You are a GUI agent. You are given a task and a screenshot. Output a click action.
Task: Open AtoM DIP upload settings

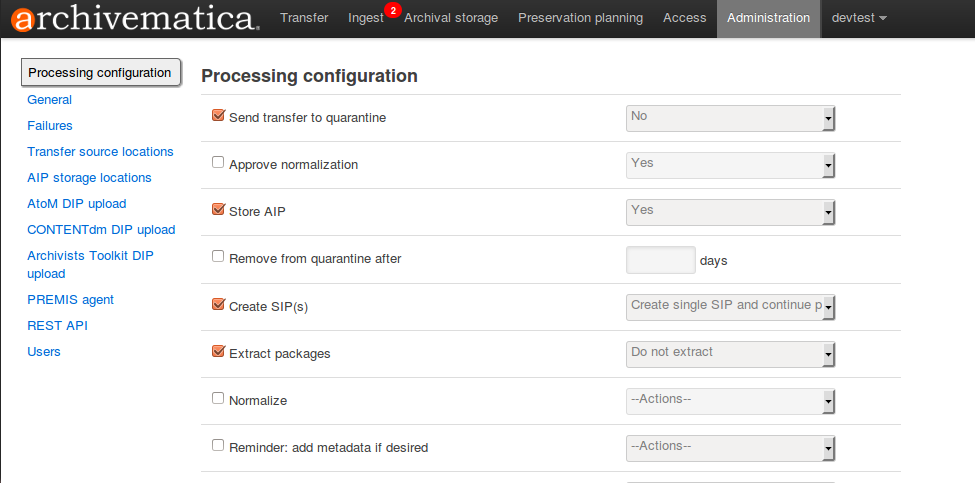(77, 204)
